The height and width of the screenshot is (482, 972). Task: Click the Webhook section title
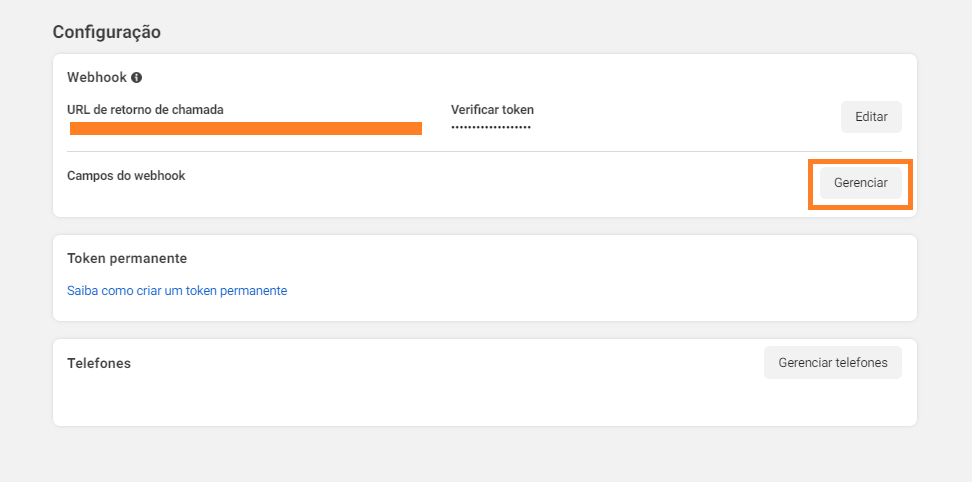pyautogui.click(x=97, y=77)
